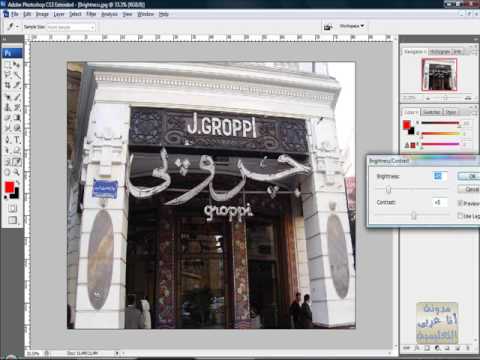480x360 pixels.
Task: Select the Clone Stamp tool
Action: tap(8, 107)
